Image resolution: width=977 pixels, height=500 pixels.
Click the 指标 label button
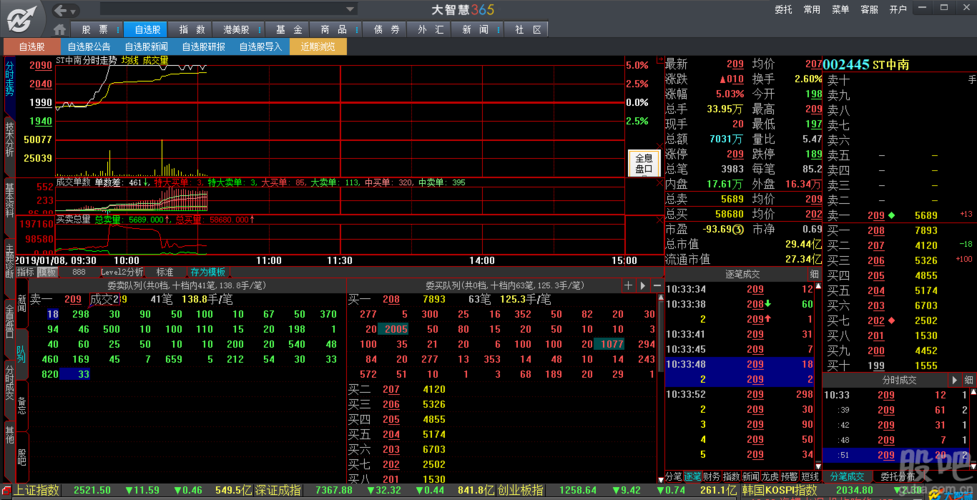26,272
